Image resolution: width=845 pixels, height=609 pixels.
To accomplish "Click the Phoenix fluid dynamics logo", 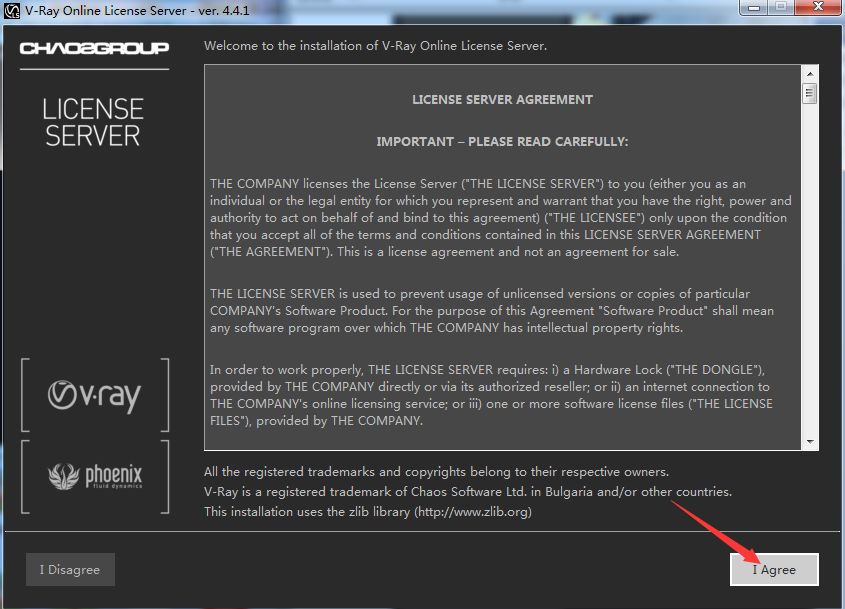I will [95, 476].
